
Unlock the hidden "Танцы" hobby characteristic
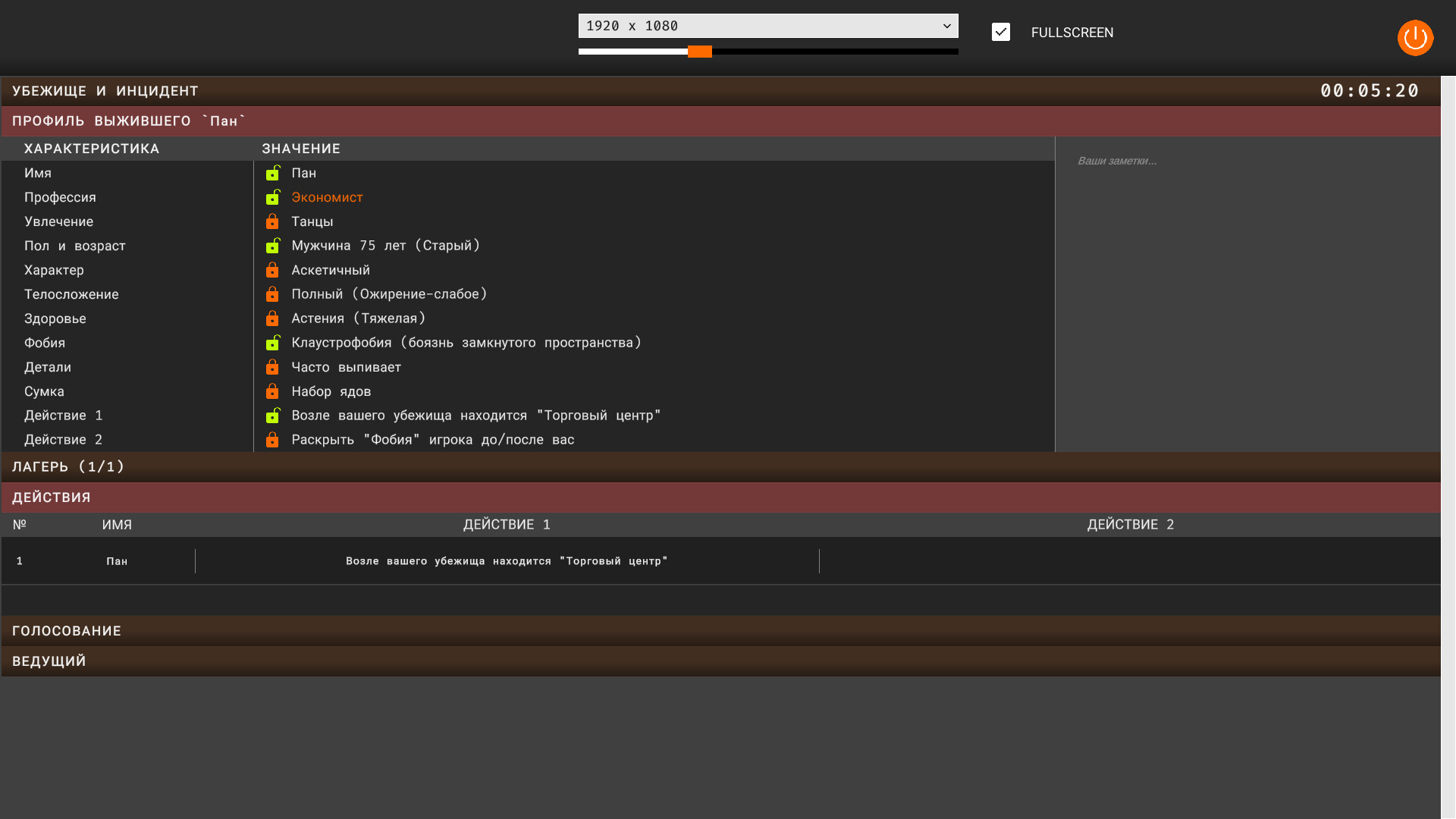click(272, 221)
